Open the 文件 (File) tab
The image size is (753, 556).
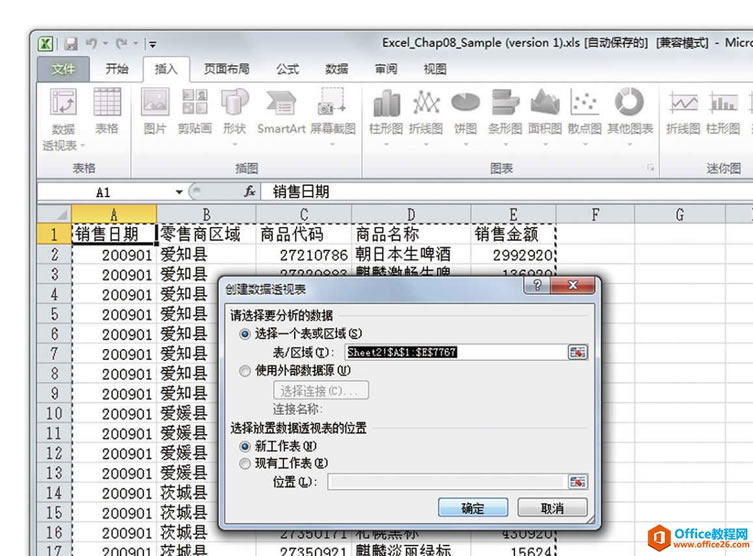[x=63, y=69]
